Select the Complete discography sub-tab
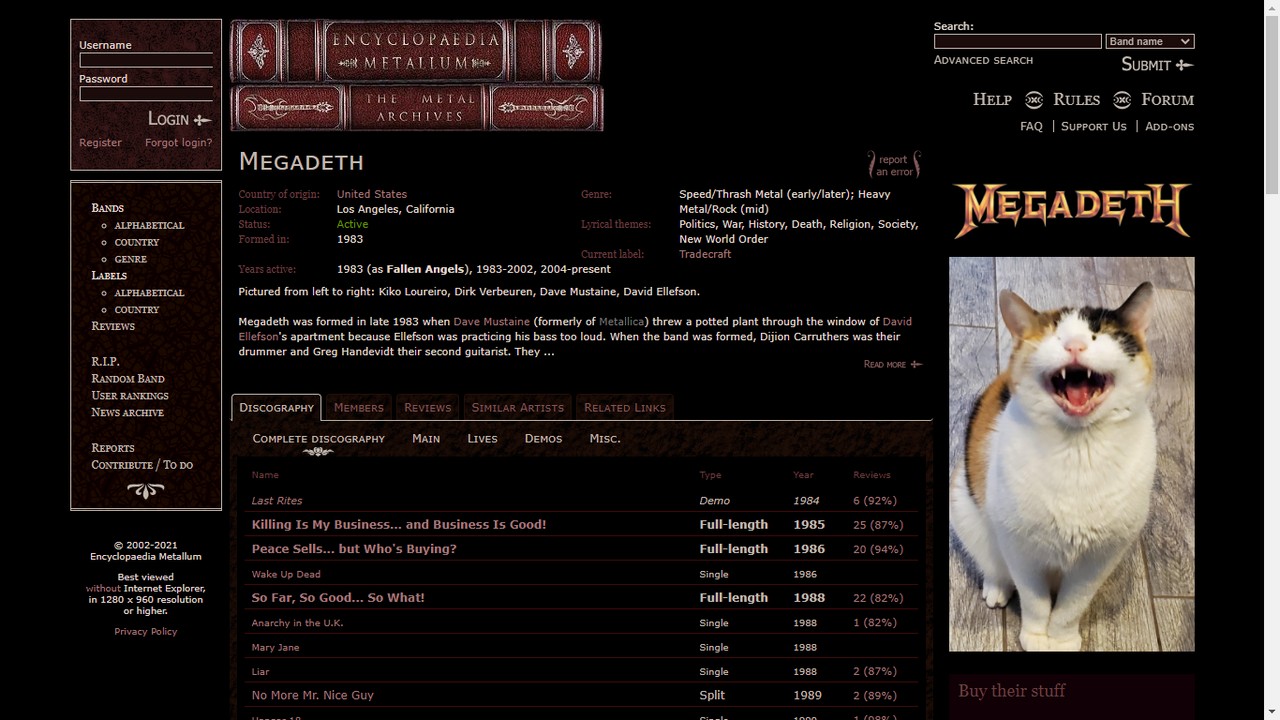1280x720 pixels. tap(319, 439)
